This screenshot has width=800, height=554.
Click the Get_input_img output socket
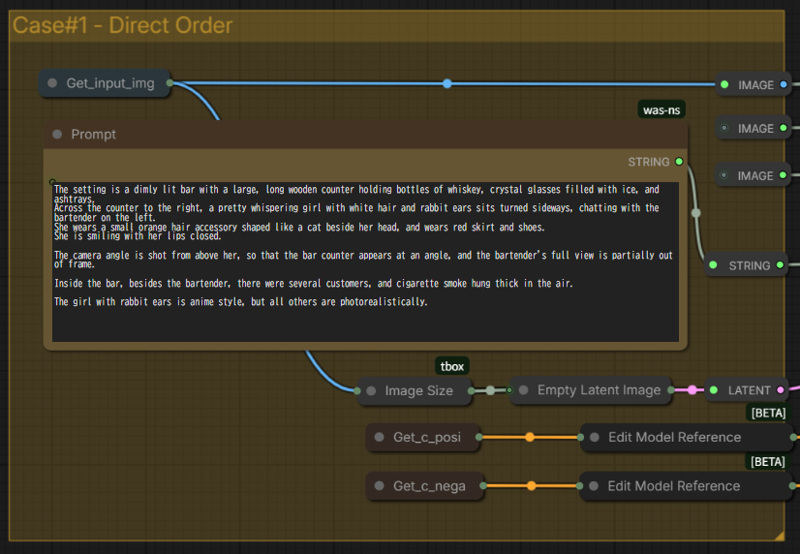tap(169, 83)
